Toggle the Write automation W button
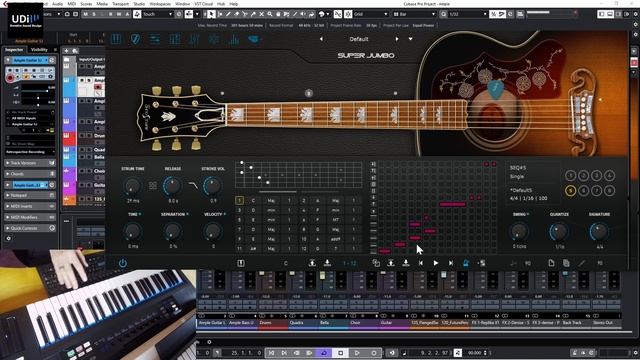Image resolution: width=640 pixels, height=360 pixels. (119, 14)
